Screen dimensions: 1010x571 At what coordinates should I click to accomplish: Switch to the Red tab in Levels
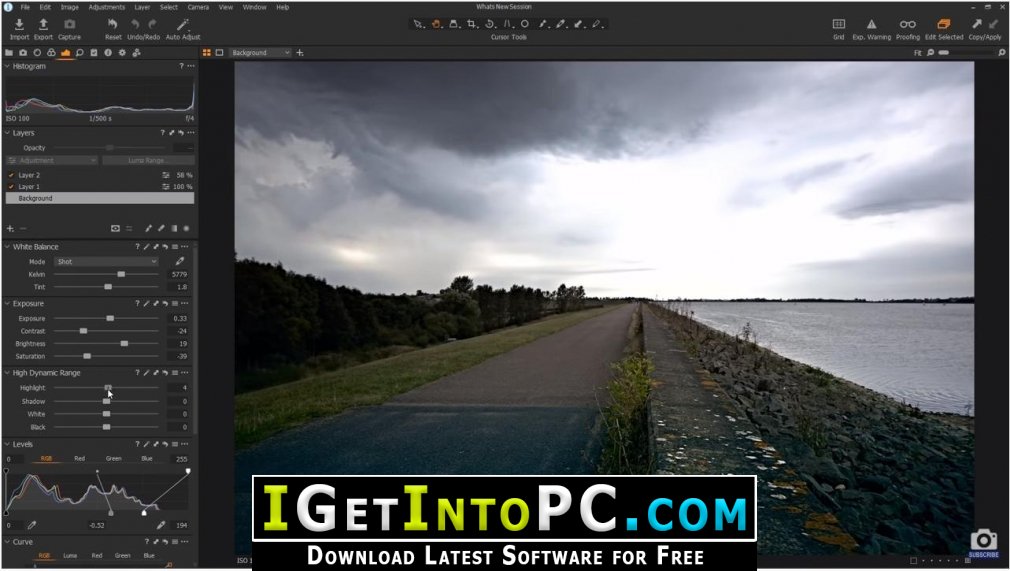pyautogui.click(x=79, y=459)
